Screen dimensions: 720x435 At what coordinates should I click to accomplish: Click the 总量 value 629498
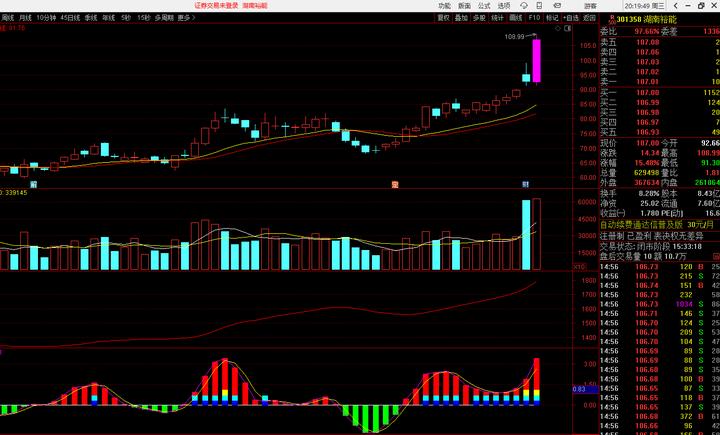click(647, 173)
